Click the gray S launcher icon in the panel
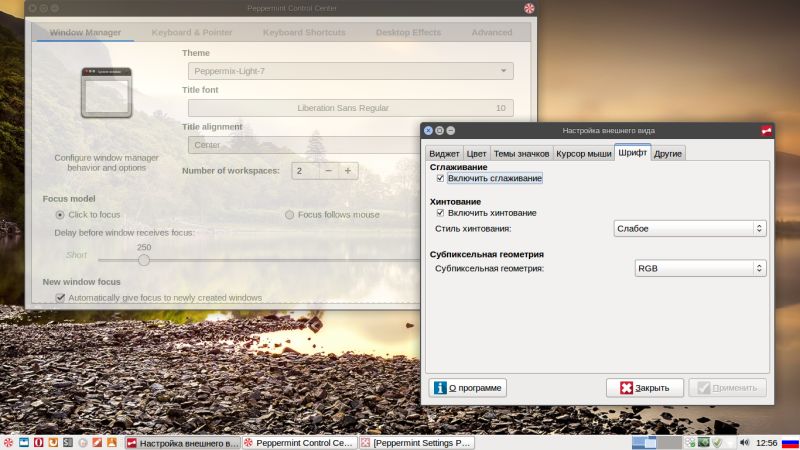The height and width of the screenshot is (450, 800). click(x=68, y=442)
